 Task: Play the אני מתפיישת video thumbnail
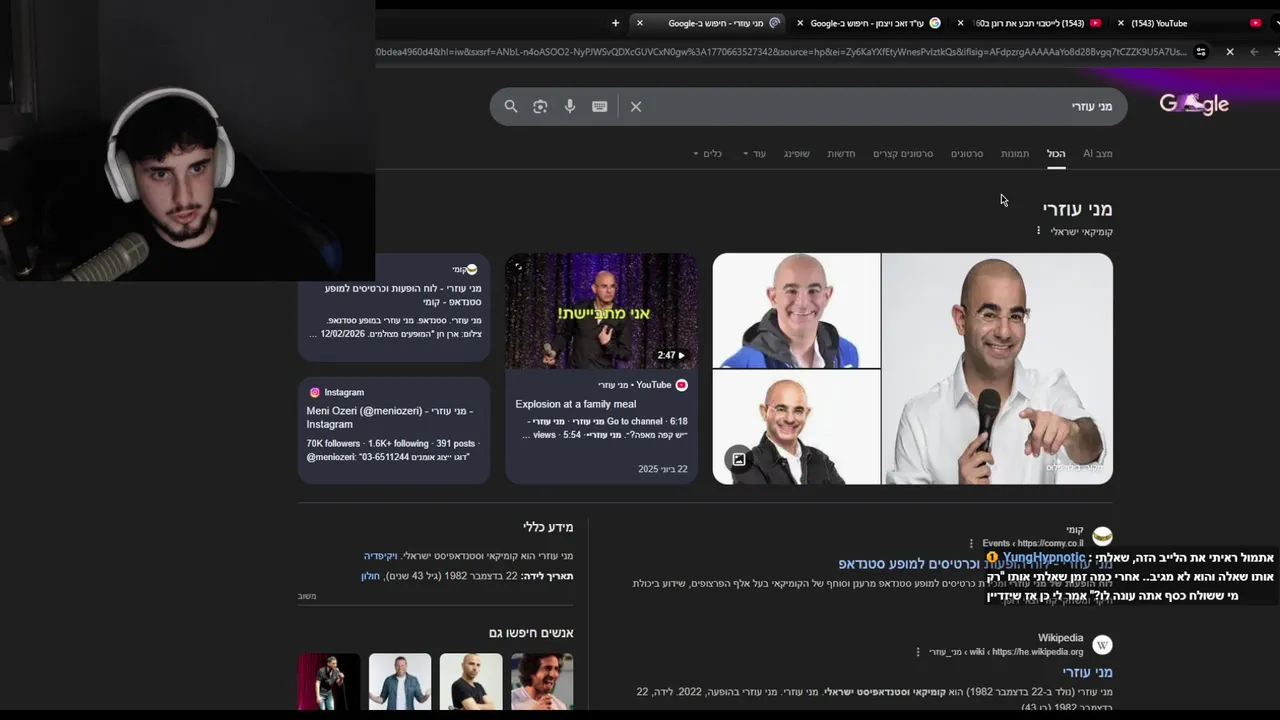(x=601, y=311)
